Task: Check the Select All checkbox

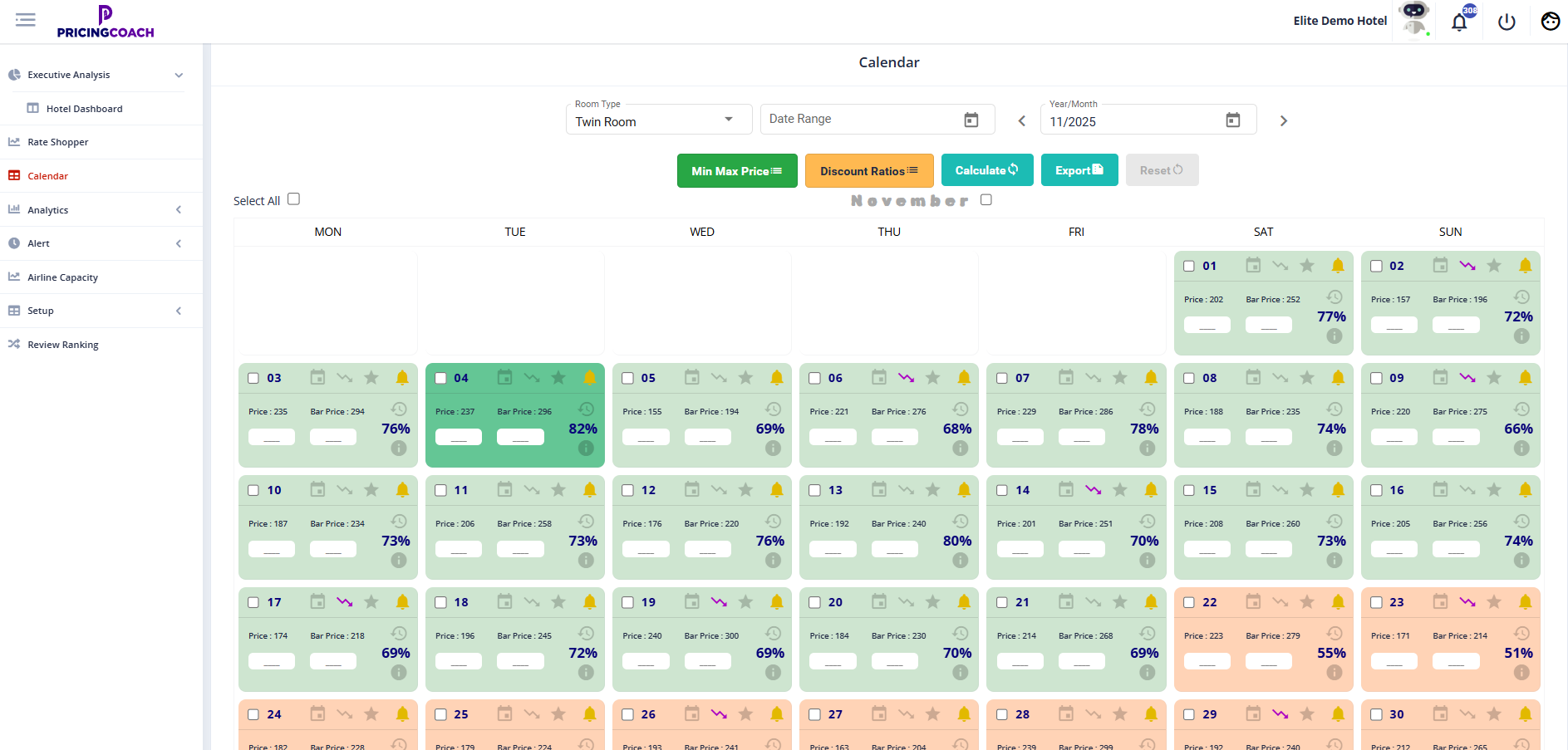Action: click(x=294, y=199)
